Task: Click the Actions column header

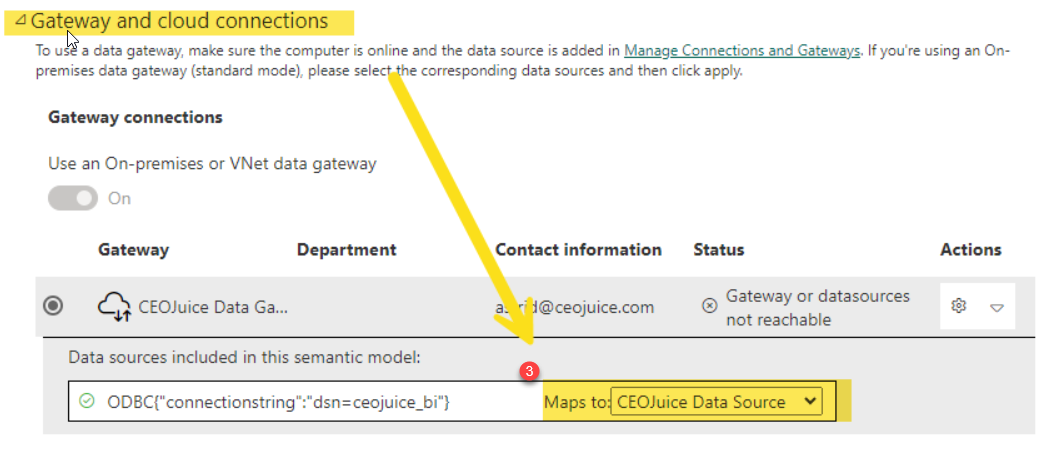Action: [x=971, y=250]
